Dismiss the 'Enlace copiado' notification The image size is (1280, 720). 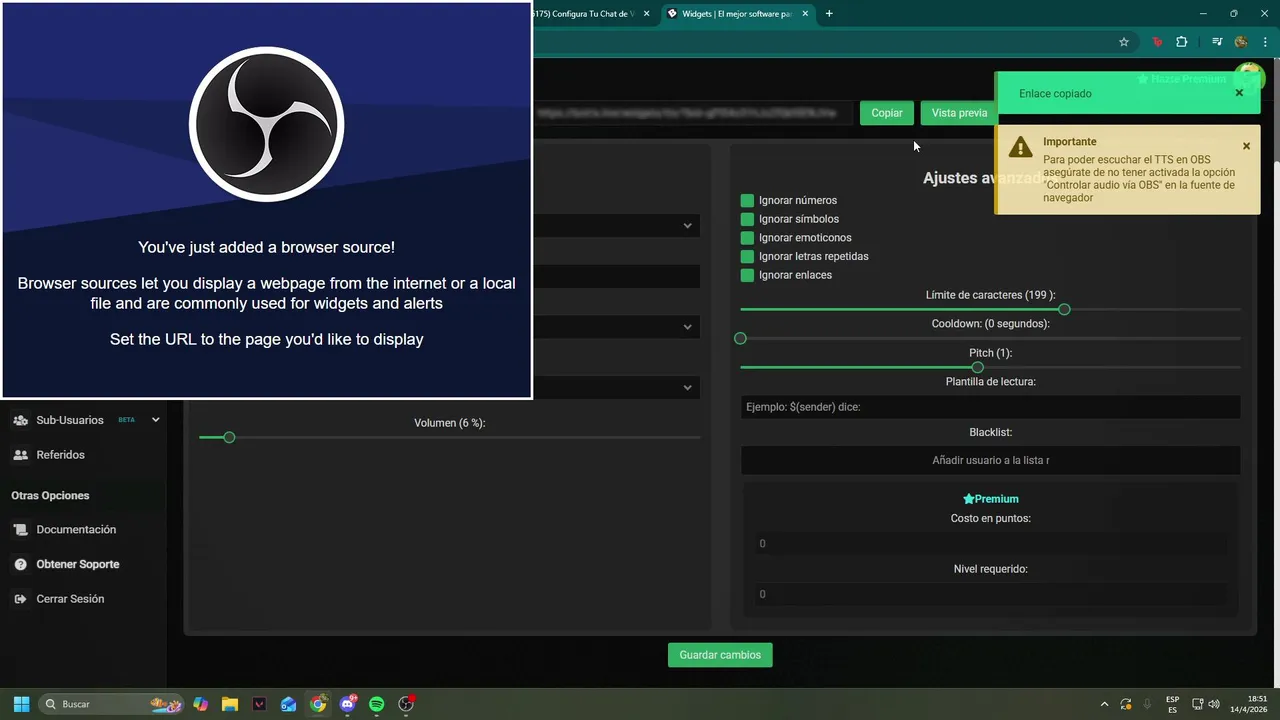pyautogui.click(x=1239, y=93)
